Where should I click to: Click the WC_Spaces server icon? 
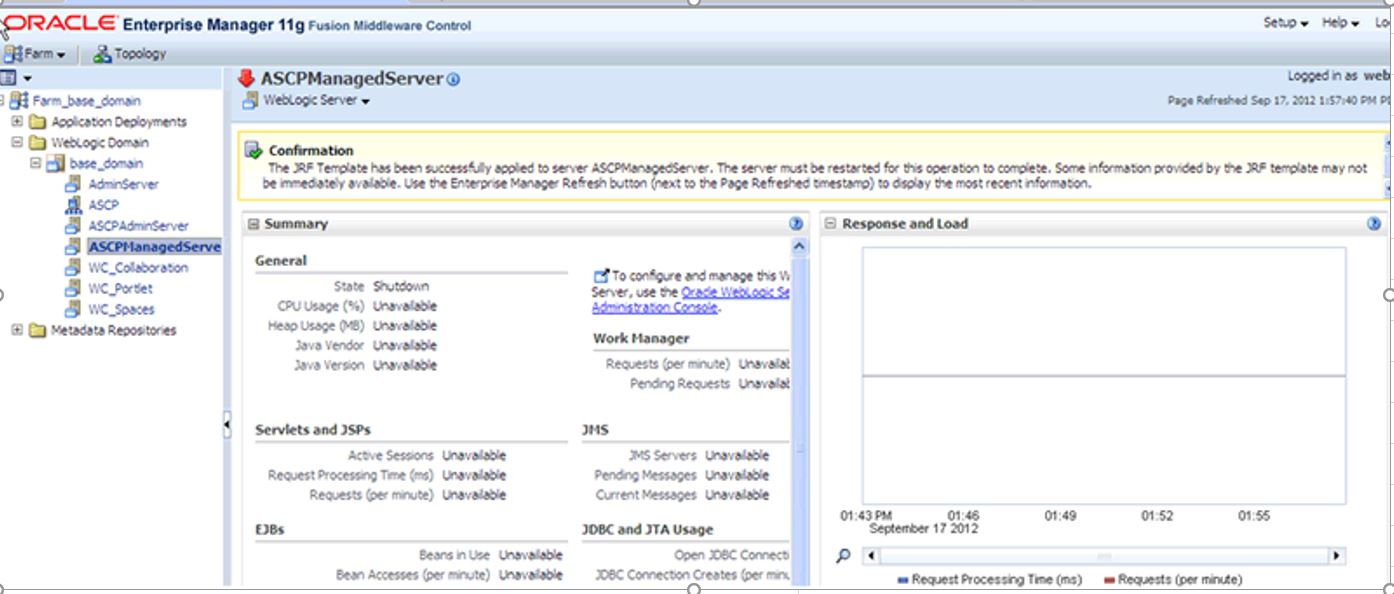(x=73, y=309)
